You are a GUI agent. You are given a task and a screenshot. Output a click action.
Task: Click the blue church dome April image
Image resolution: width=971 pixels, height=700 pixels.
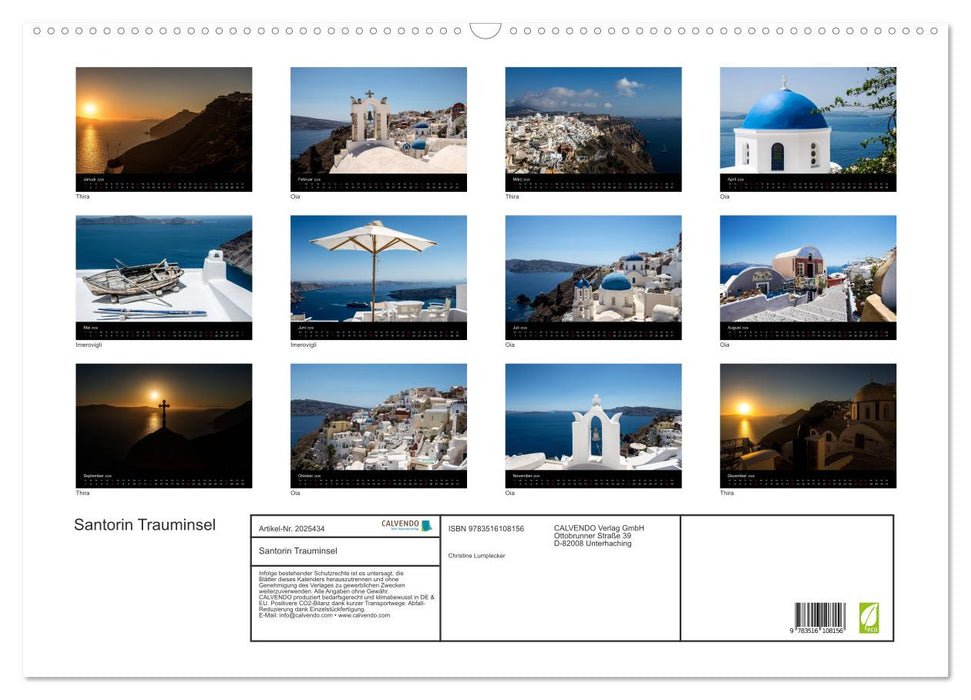pos(808,120)
